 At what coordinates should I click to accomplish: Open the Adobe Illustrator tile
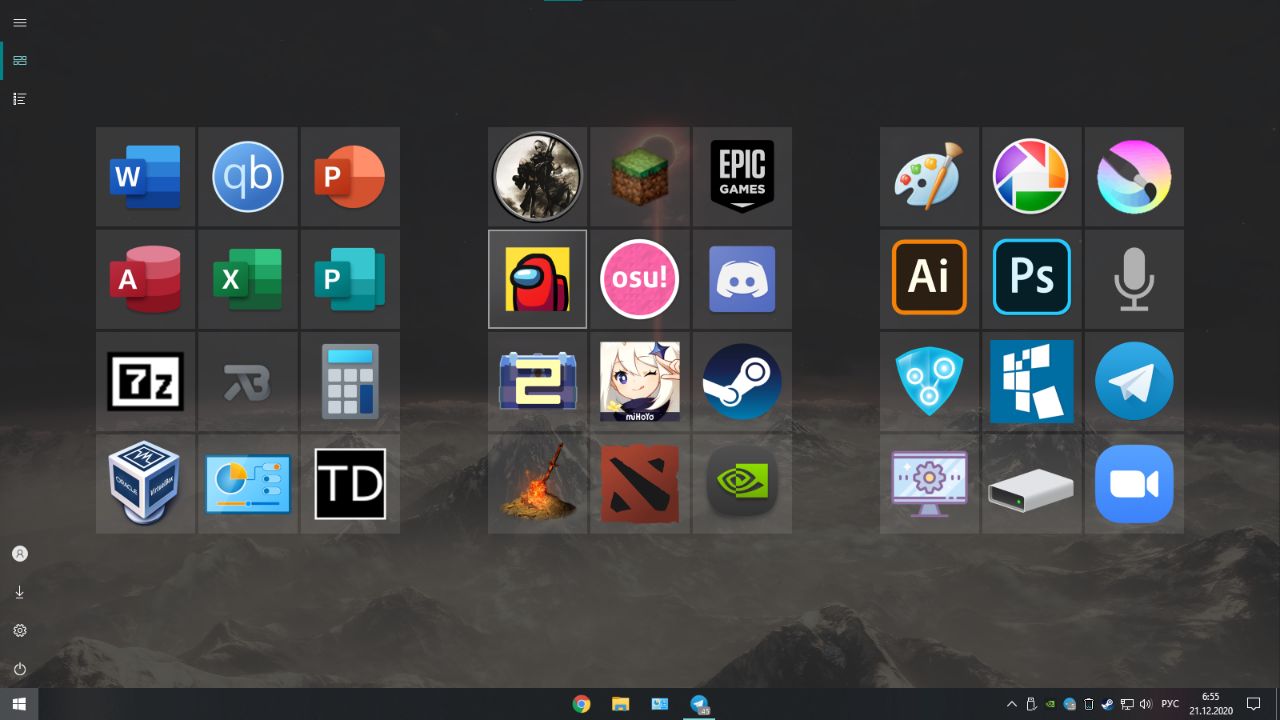(929, 279)
